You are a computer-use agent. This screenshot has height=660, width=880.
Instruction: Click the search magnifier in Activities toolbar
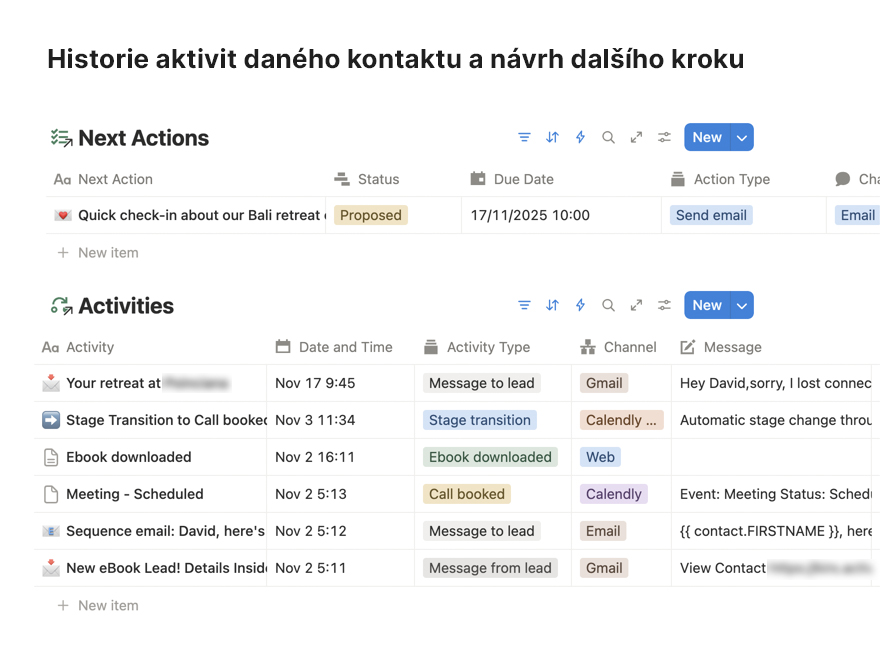[x=608, y=306]
